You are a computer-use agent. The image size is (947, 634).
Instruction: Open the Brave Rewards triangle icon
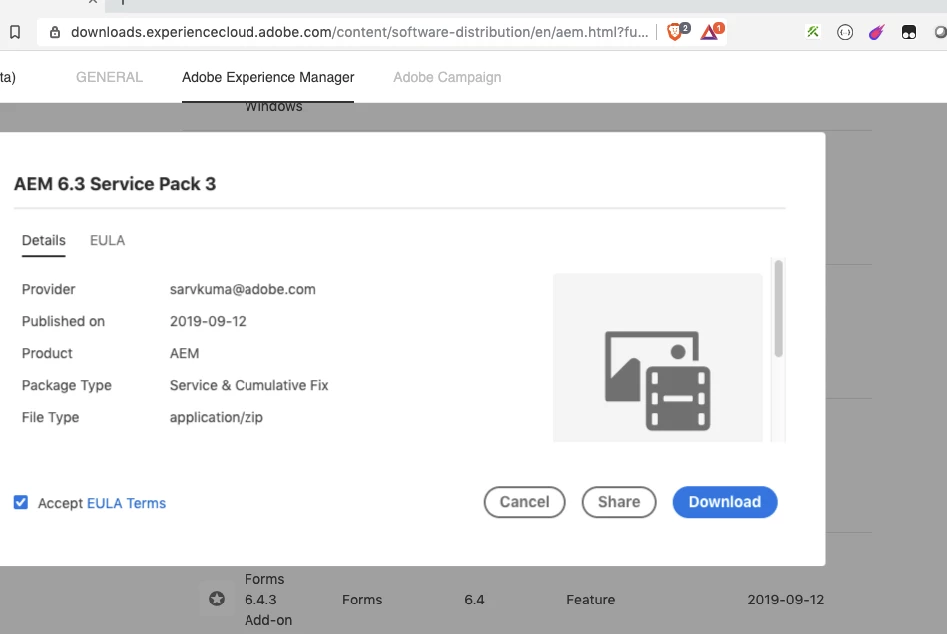pyautogui.click(x=709, y=32)
